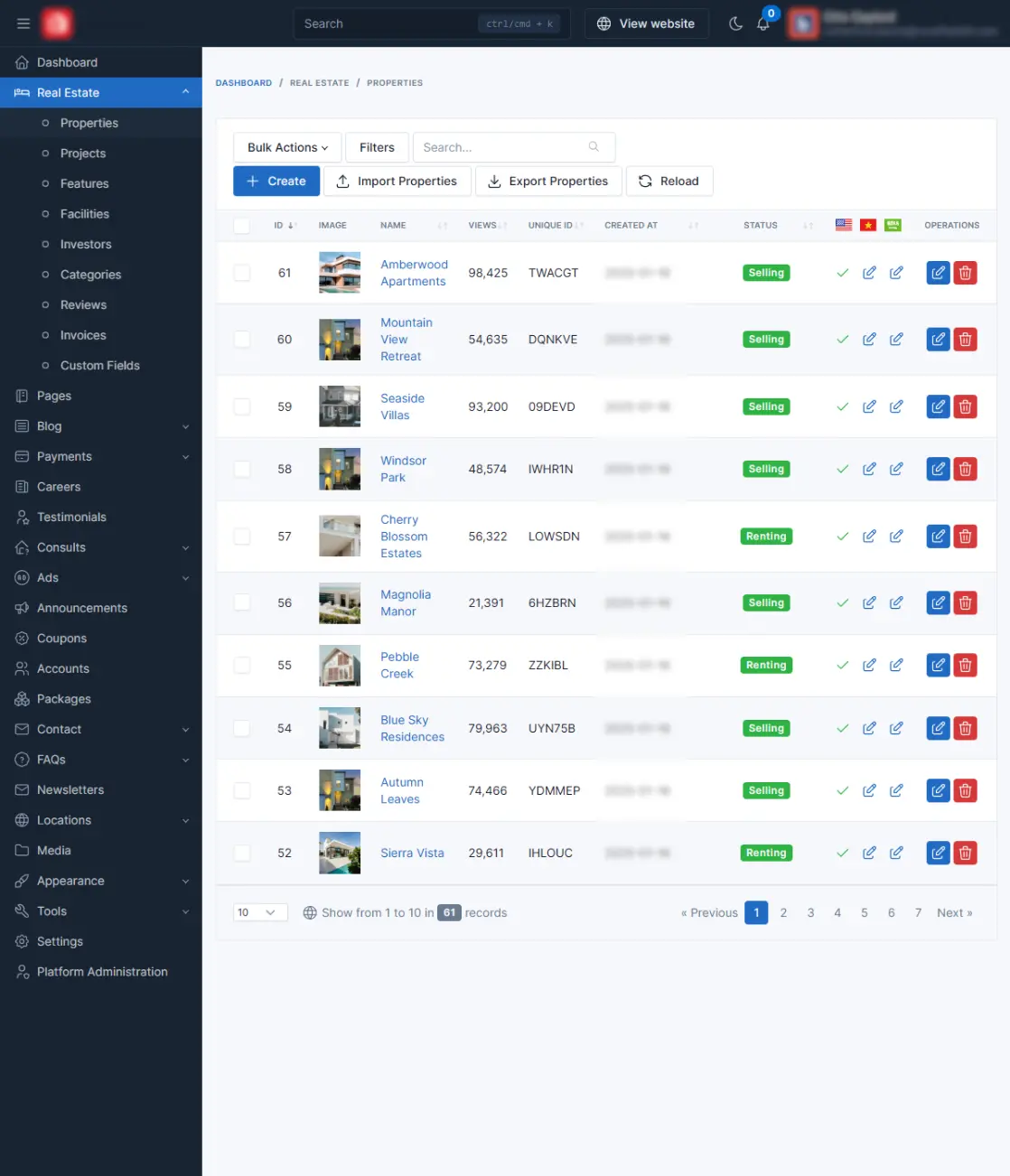Check the select-all rows checkbox

pos(242,226)
